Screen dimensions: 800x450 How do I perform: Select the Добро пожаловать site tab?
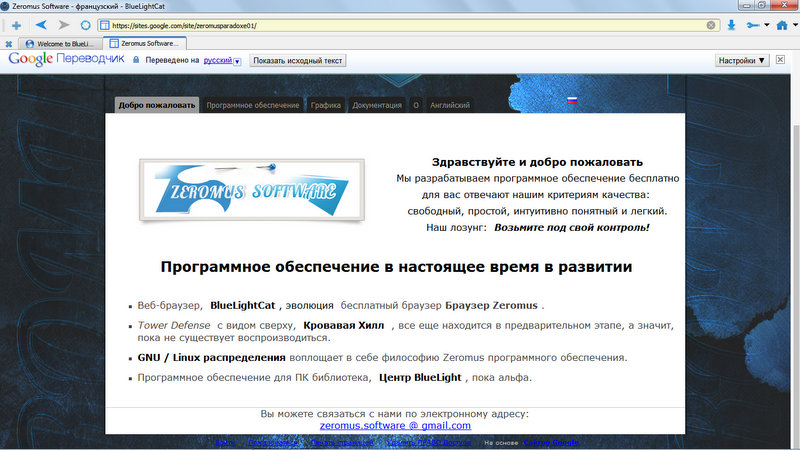157,105
